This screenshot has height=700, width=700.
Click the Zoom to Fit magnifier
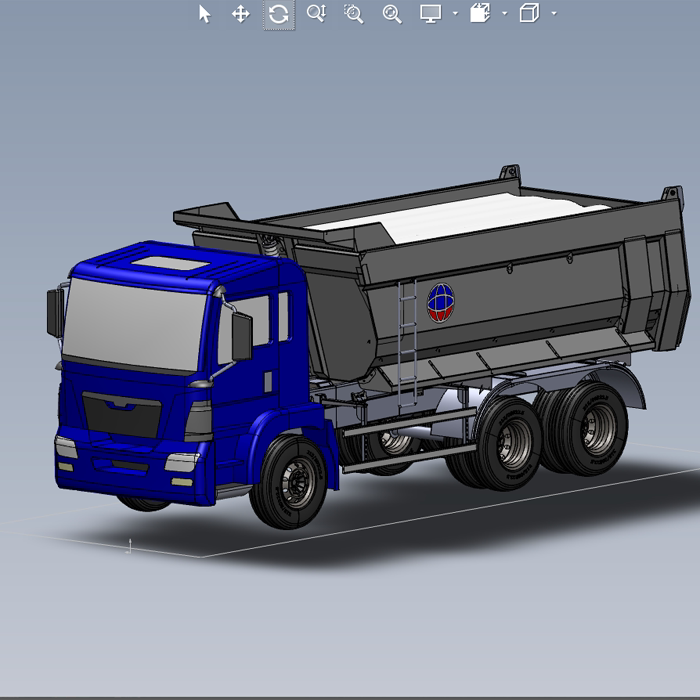[392, 14]
